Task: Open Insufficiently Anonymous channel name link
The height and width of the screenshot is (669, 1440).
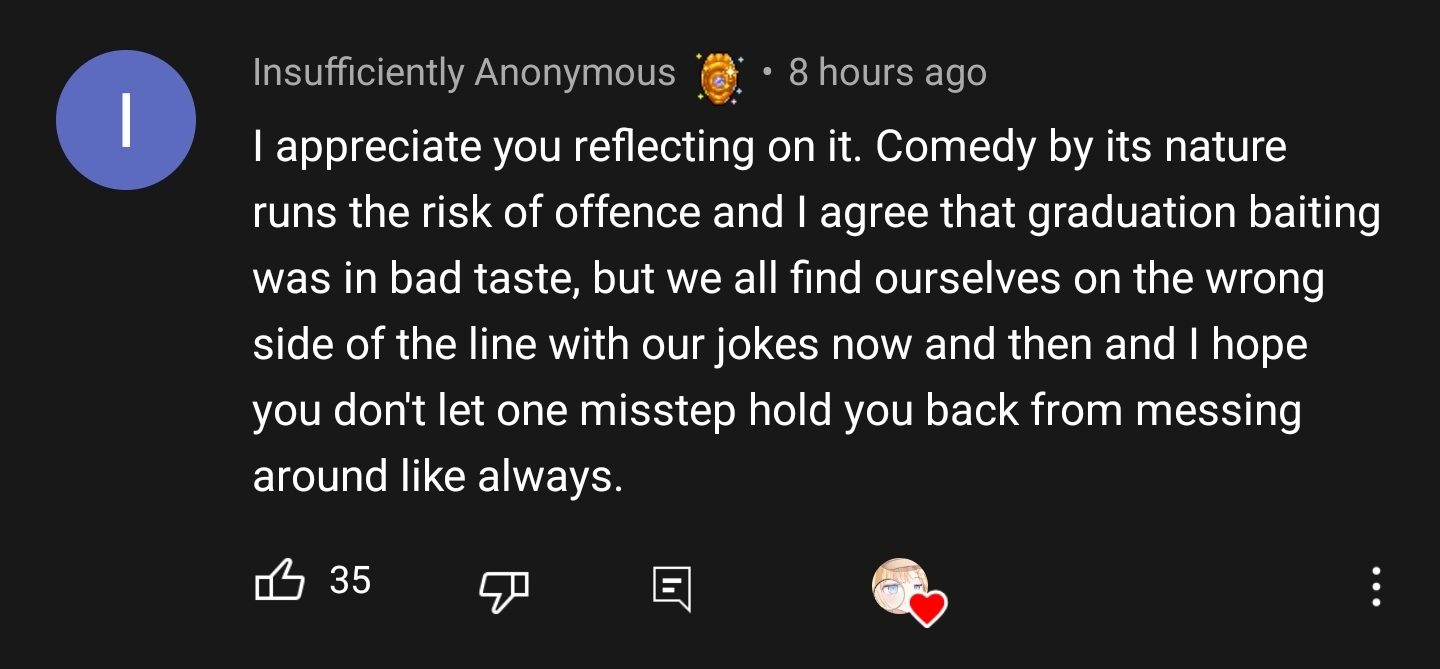Action: (x=464, y=73)
